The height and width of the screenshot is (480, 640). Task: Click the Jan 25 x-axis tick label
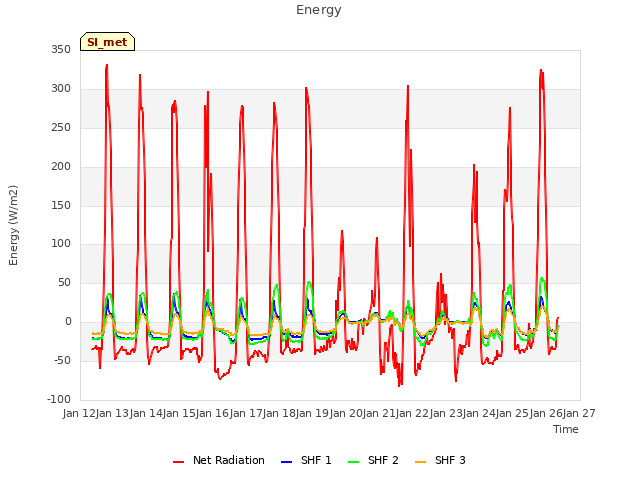[x=512, y=413]
